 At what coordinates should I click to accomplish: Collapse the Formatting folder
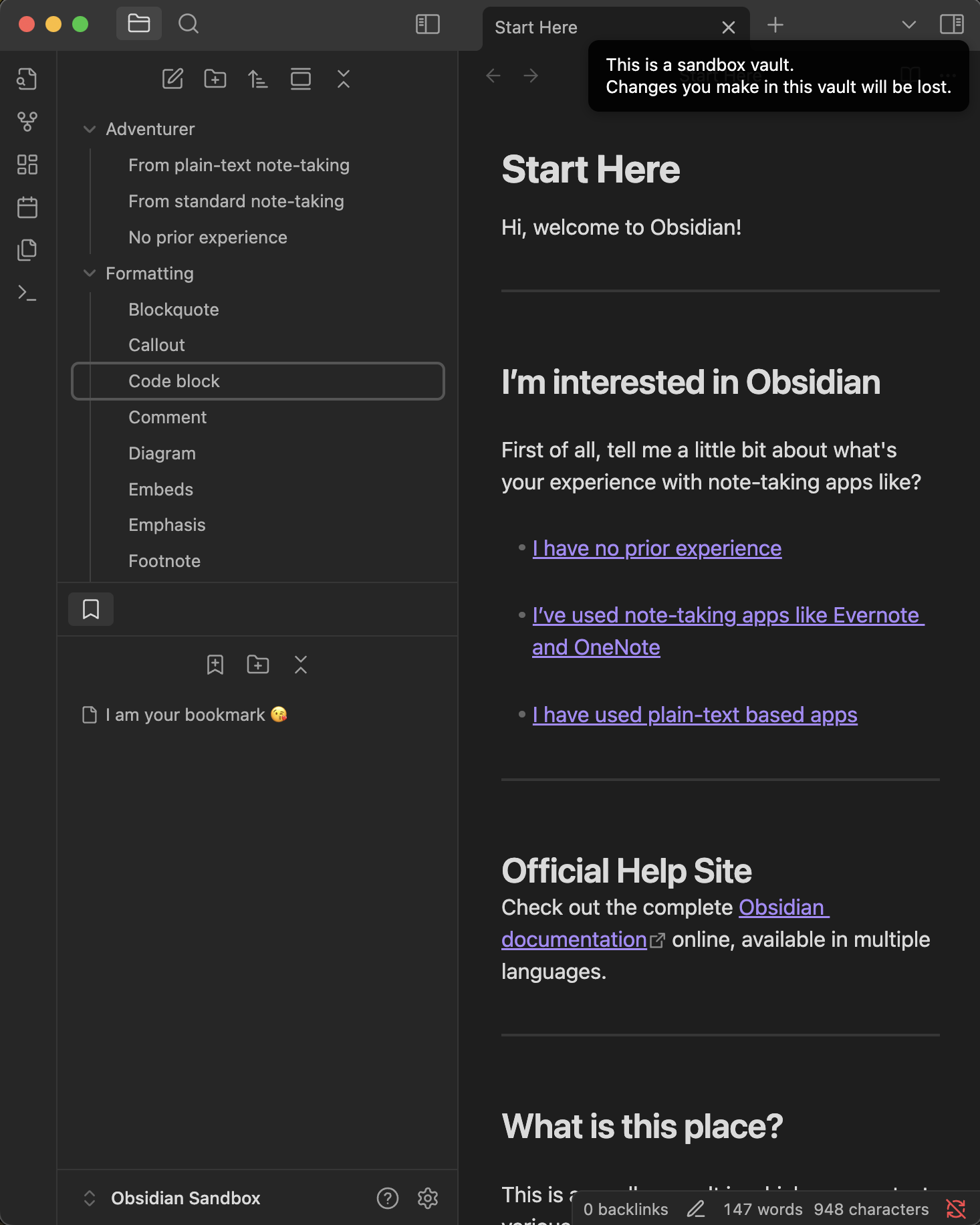(x=90, y=273)
